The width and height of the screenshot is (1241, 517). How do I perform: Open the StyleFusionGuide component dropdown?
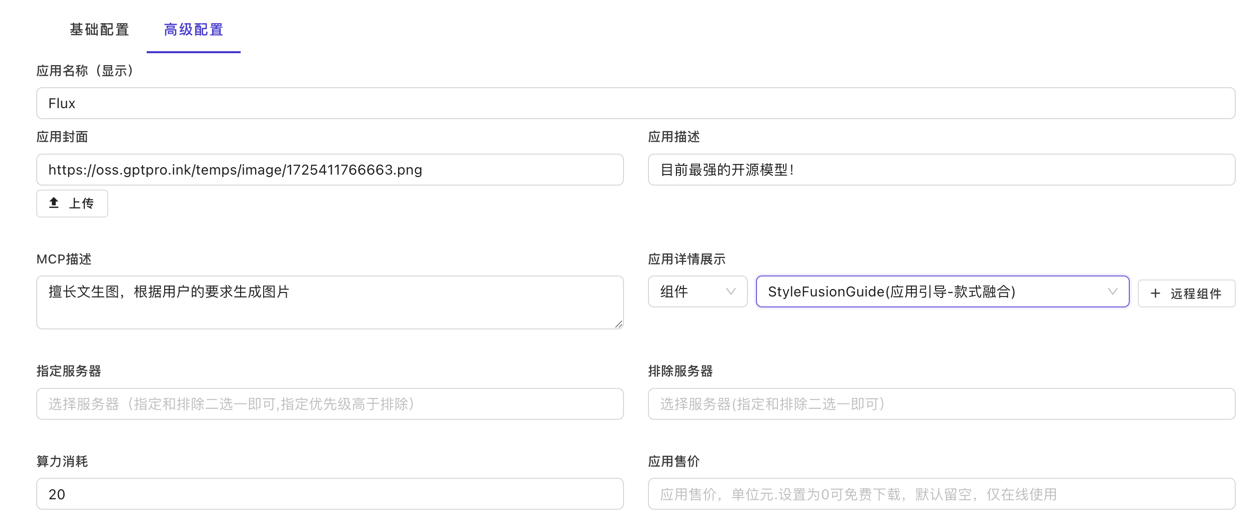click(x=942, y=292)
